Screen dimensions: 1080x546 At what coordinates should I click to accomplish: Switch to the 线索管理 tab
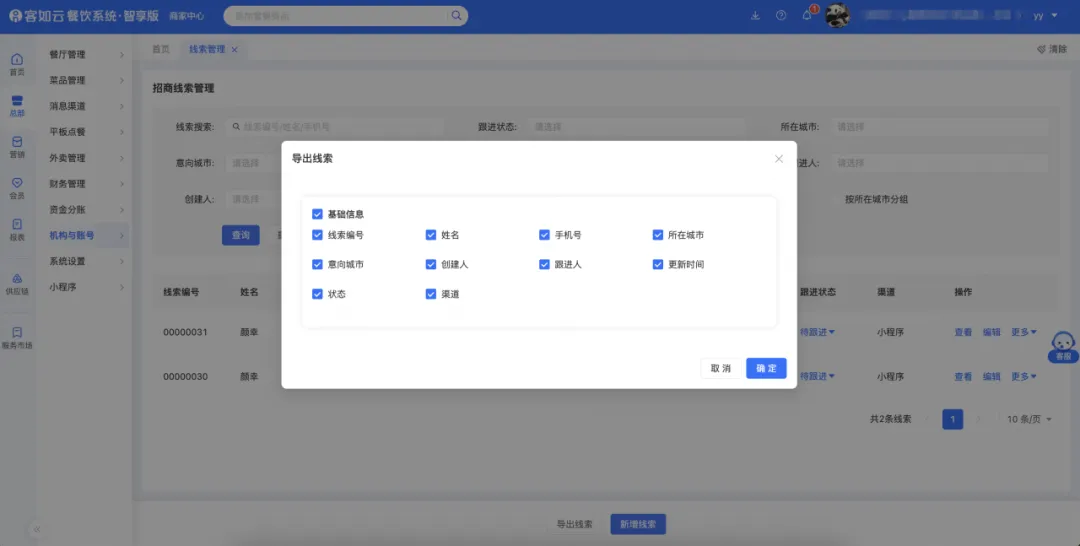tap(207, 49)
